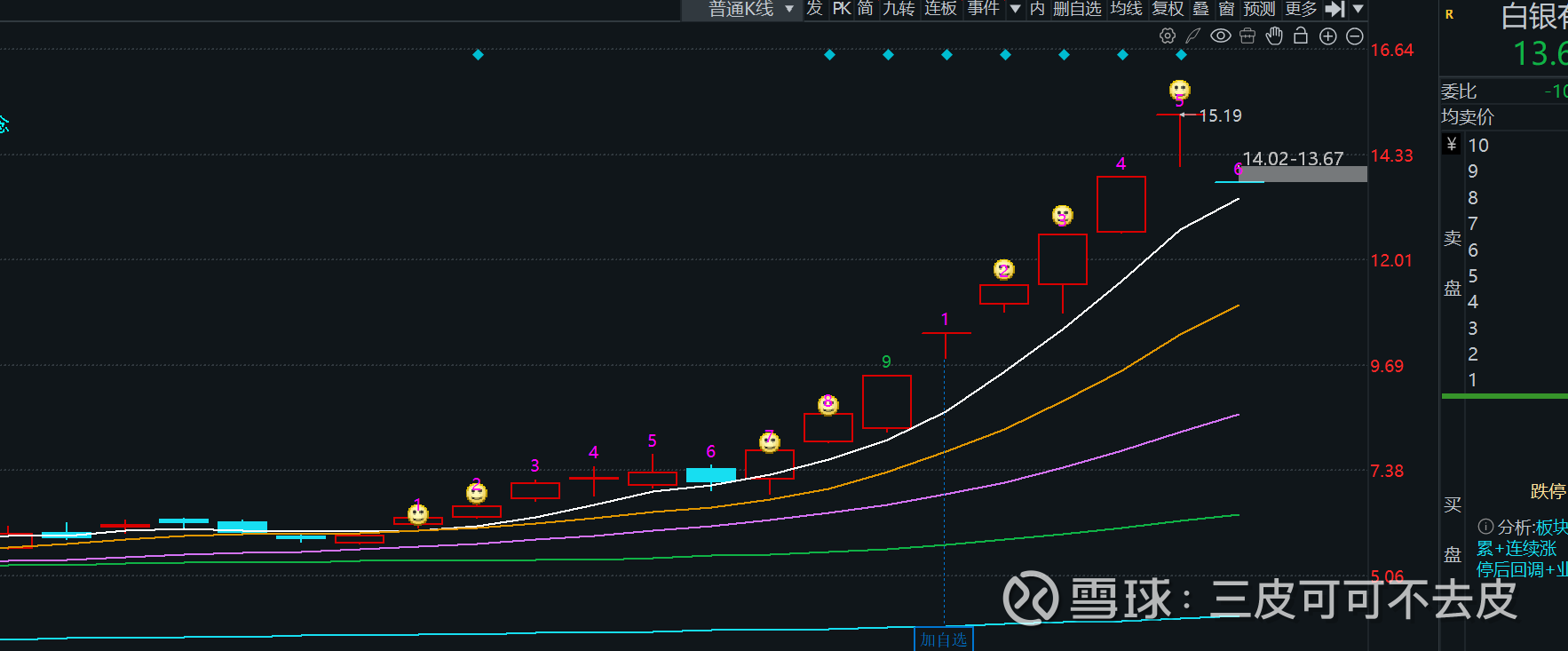The image size is (1568, 651).
Task: Zoom in with plus circle icon
Action: click(1328, 36)
